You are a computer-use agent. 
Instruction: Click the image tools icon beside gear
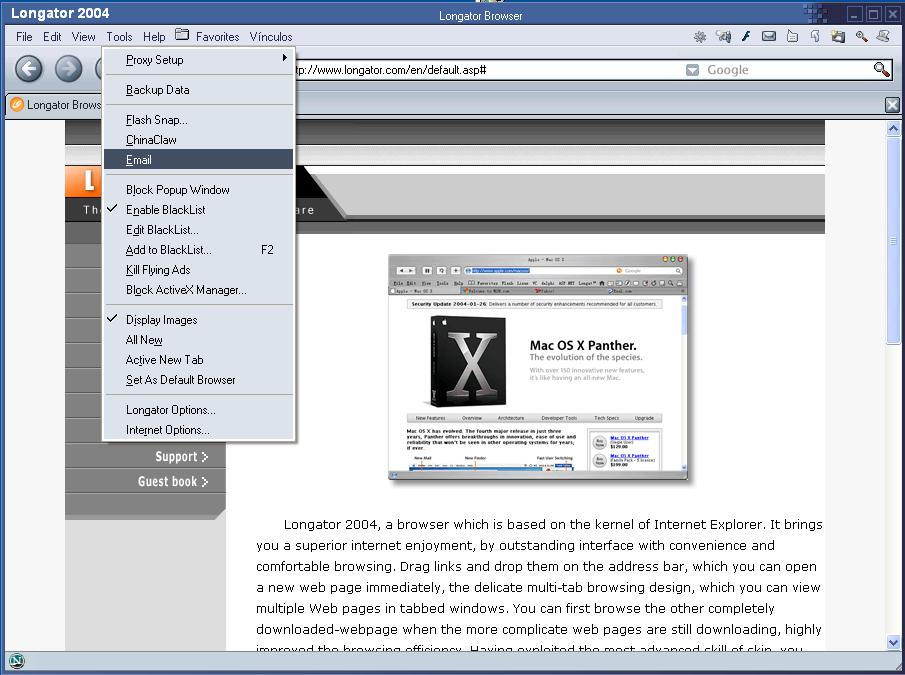tap(723, 37)
